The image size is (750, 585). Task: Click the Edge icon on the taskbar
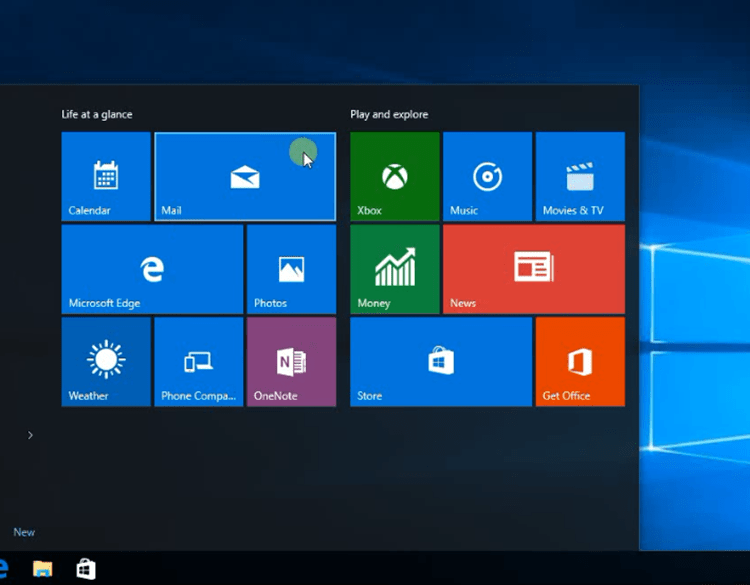(3, 569)
